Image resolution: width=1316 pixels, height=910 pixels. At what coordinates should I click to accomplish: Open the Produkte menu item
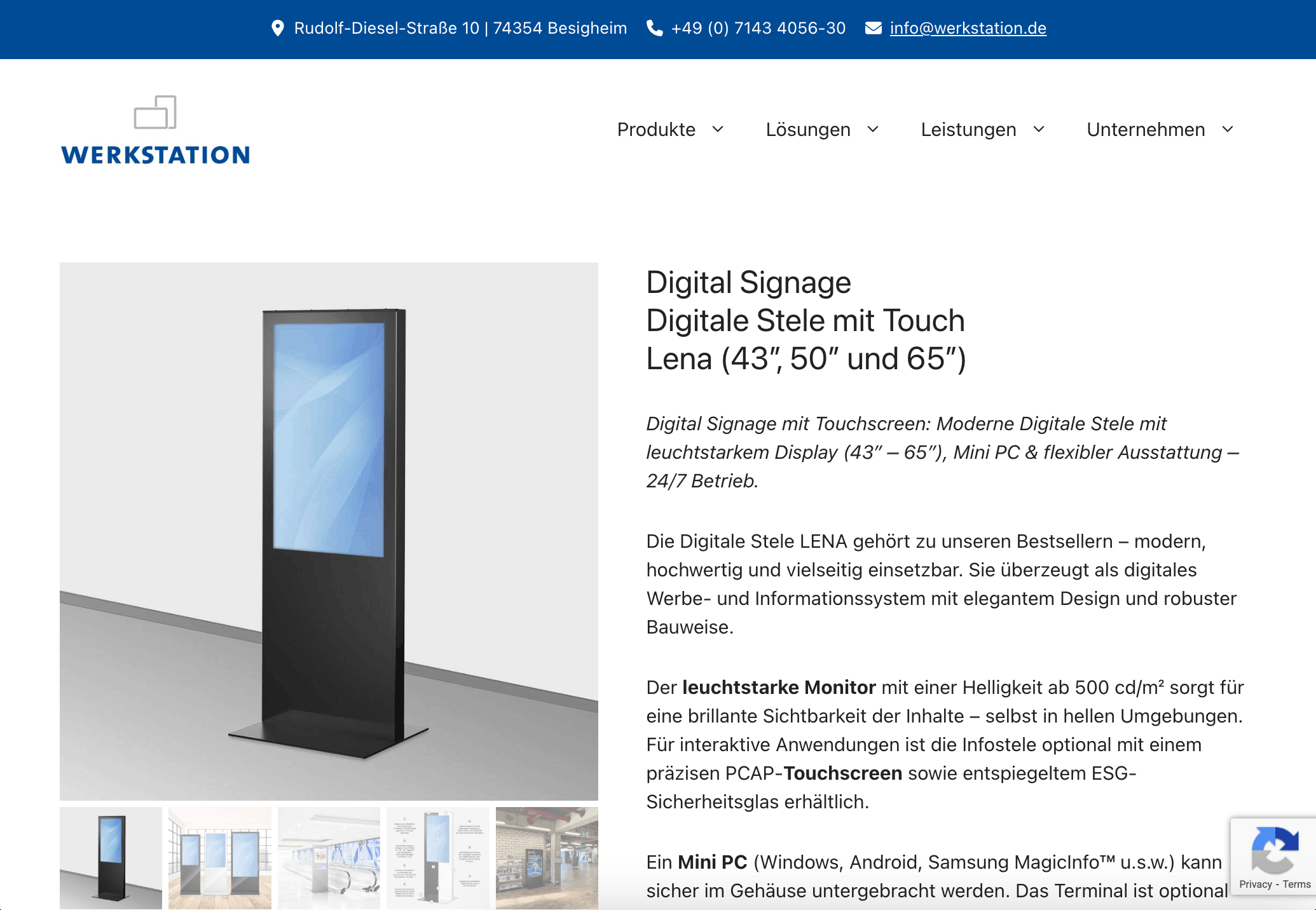click(656, 130)
